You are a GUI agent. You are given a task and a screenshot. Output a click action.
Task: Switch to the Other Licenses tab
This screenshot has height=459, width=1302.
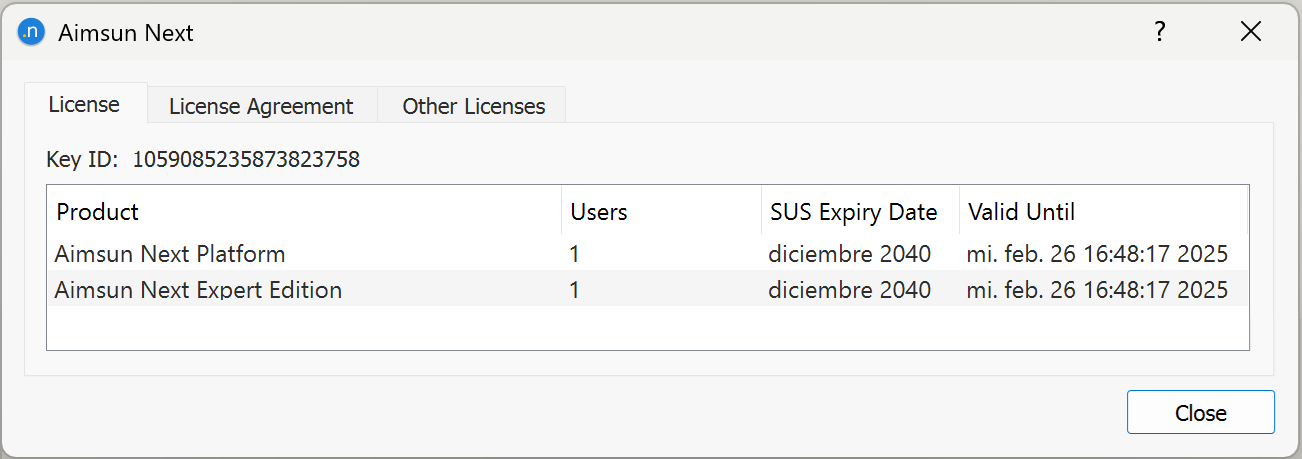(x=473, y=106)
